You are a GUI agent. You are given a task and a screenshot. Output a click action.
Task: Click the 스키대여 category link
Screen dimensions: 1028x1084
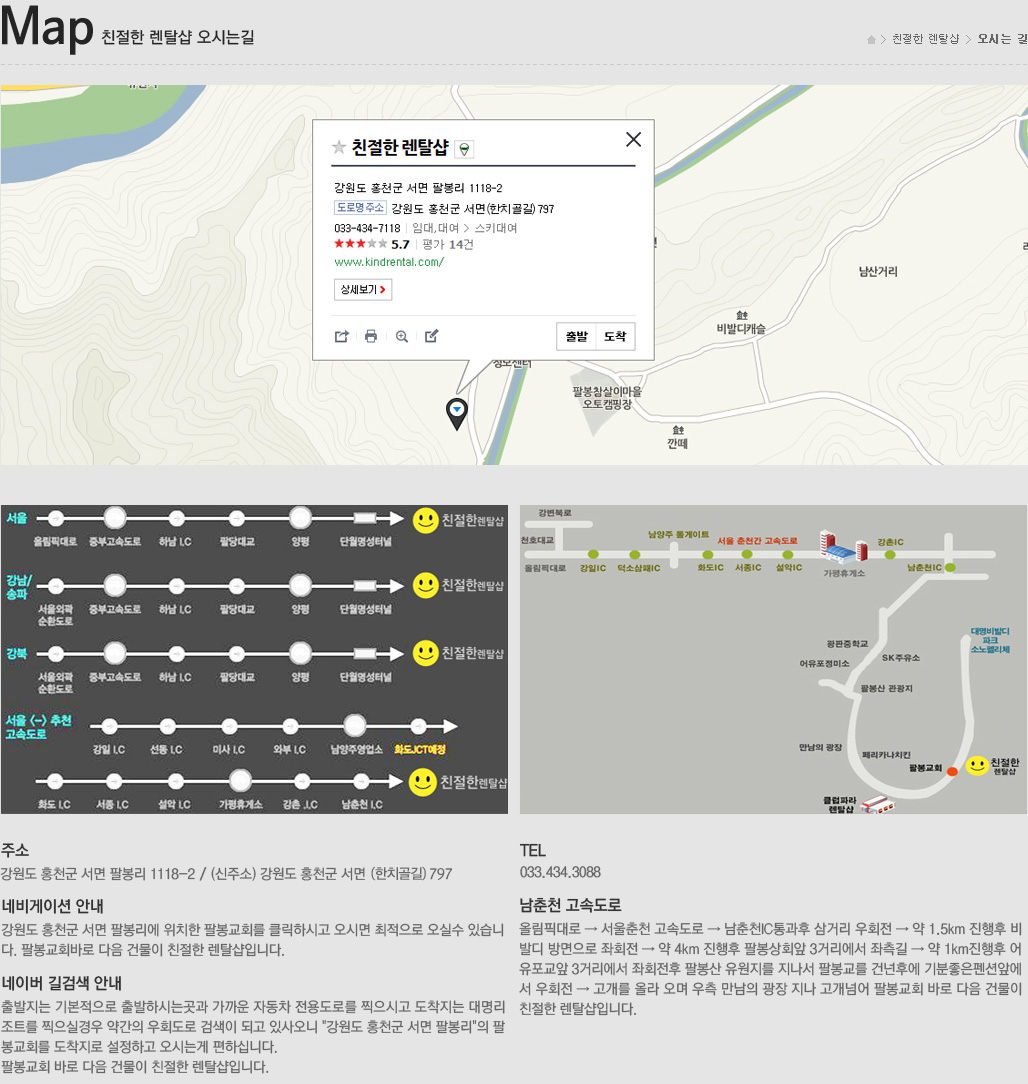[496, 228]
